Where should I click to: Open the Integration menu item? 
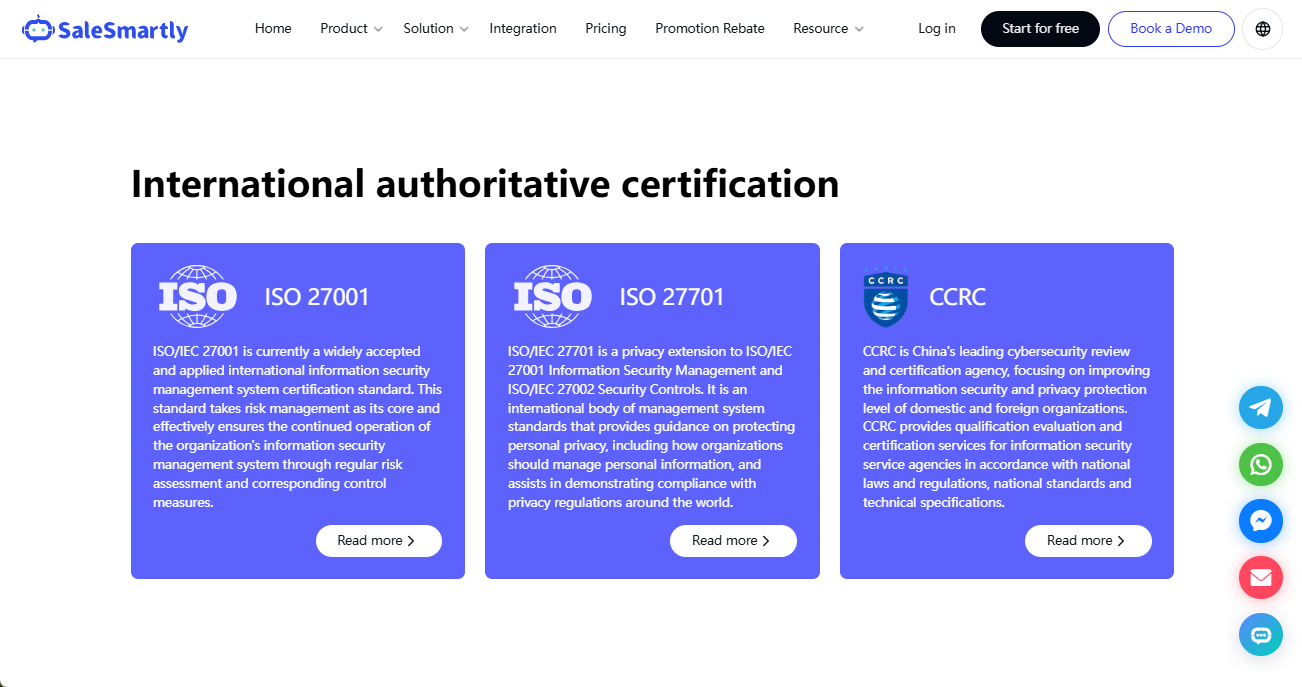[523, 29]
